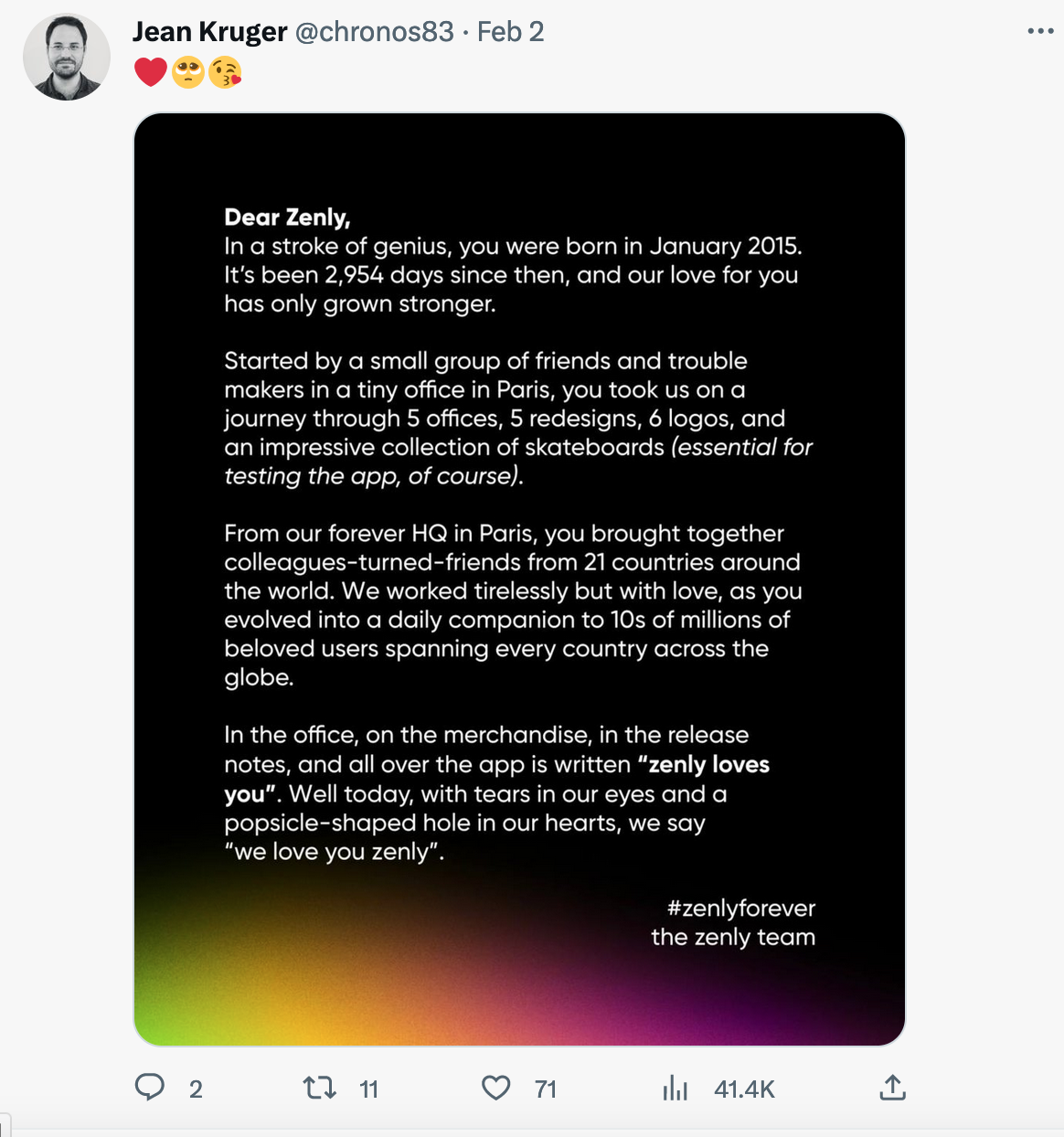Open the @chronos83 handle link
The image size is (1064, 1137).
(374, 32)
